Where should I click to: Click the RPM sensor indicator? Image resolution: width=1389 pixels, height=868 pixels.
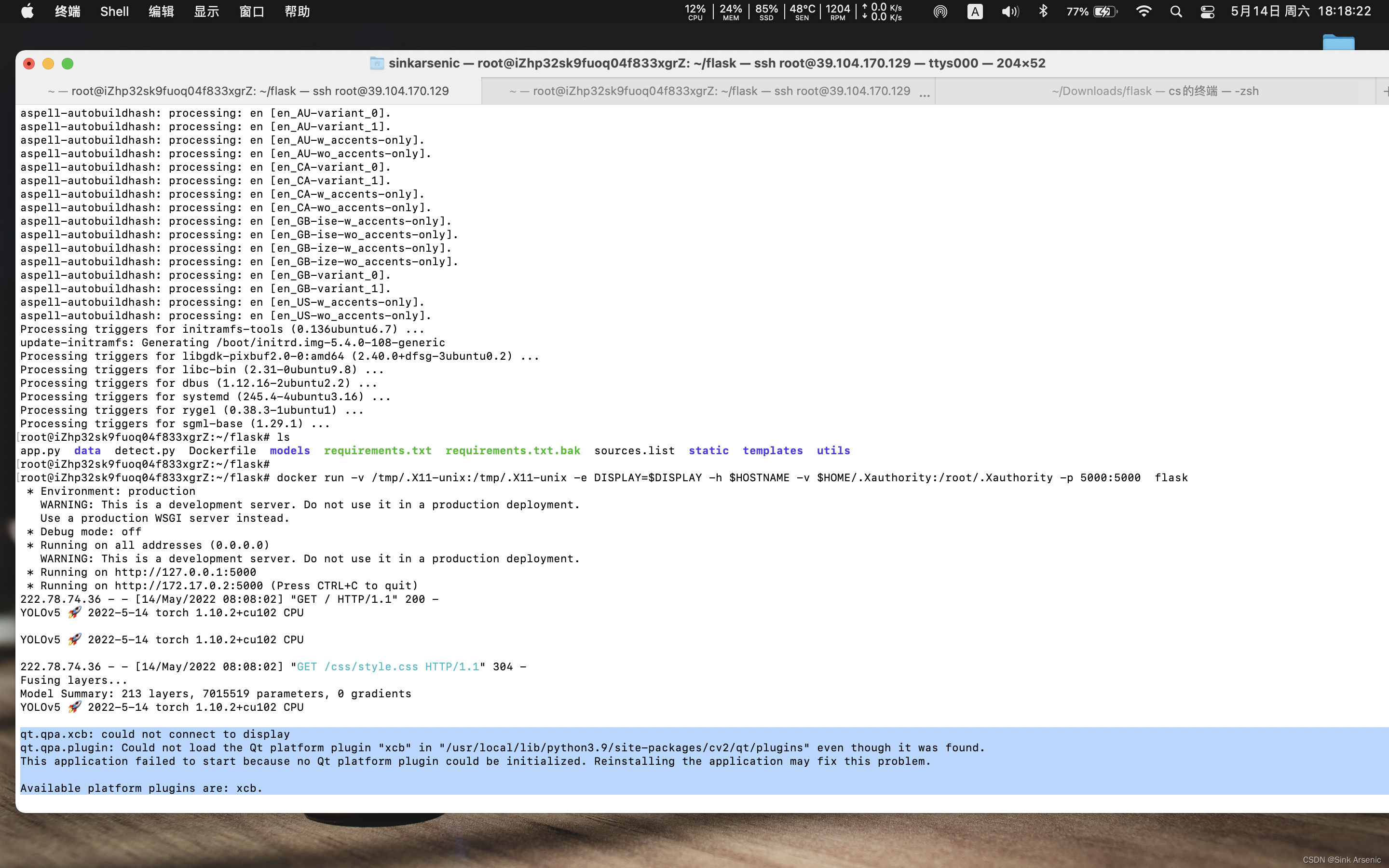tap(838, 11)
